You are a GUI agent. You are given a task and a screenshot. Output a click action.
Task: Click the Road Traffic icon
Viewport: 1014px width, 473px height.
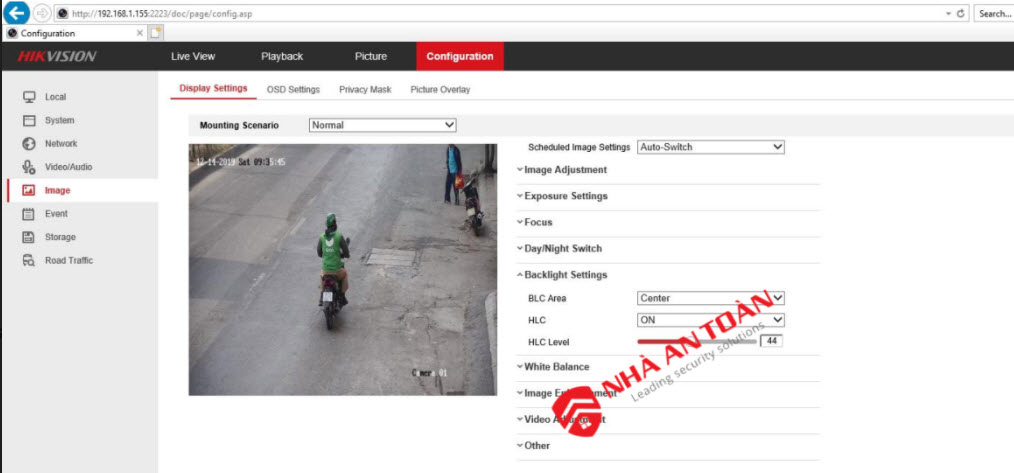pos(29,261)
